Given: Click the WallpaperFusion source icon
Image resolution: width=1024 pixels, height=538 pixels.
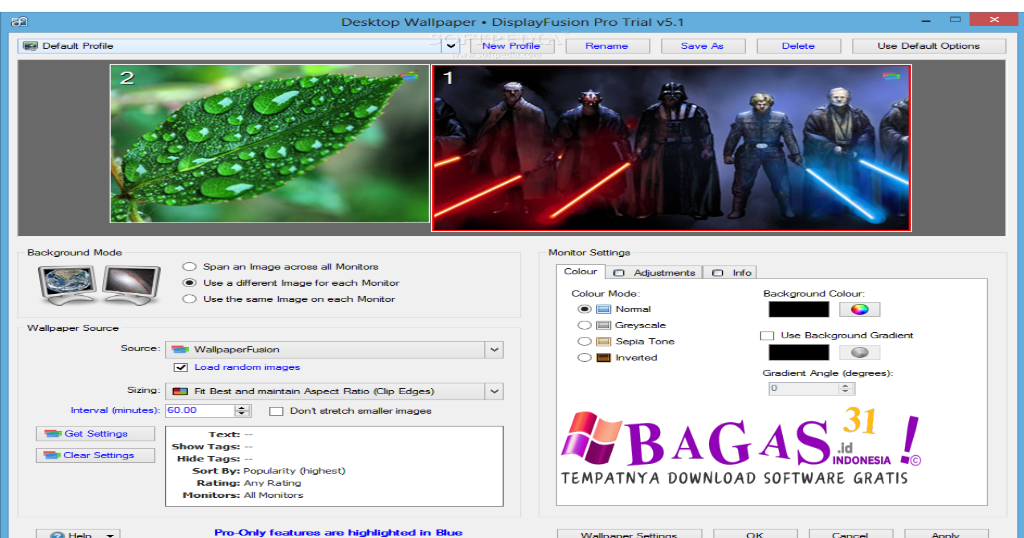Looking at the screenshot, I should click(x=180, y=350).
